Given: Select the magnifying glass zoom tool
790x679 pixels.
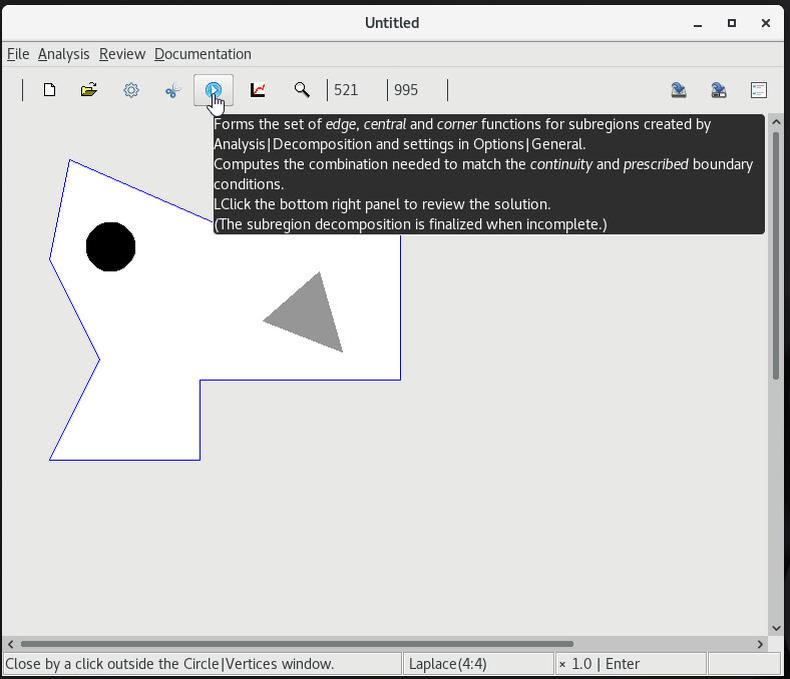Looking at the screenshot, I should [301, 90].
